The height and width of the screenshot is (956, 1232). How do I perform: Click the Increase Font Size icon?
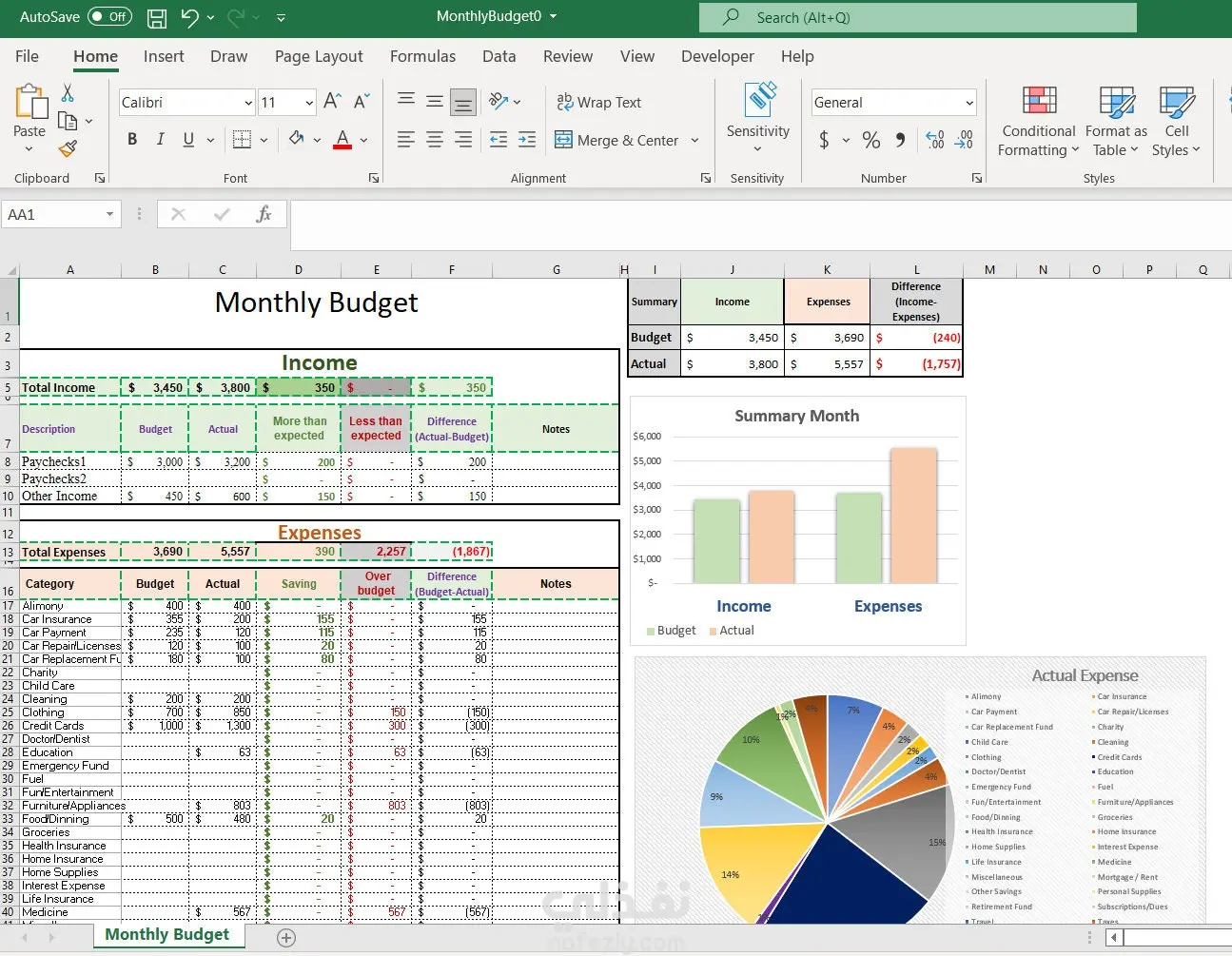(332, 102)
